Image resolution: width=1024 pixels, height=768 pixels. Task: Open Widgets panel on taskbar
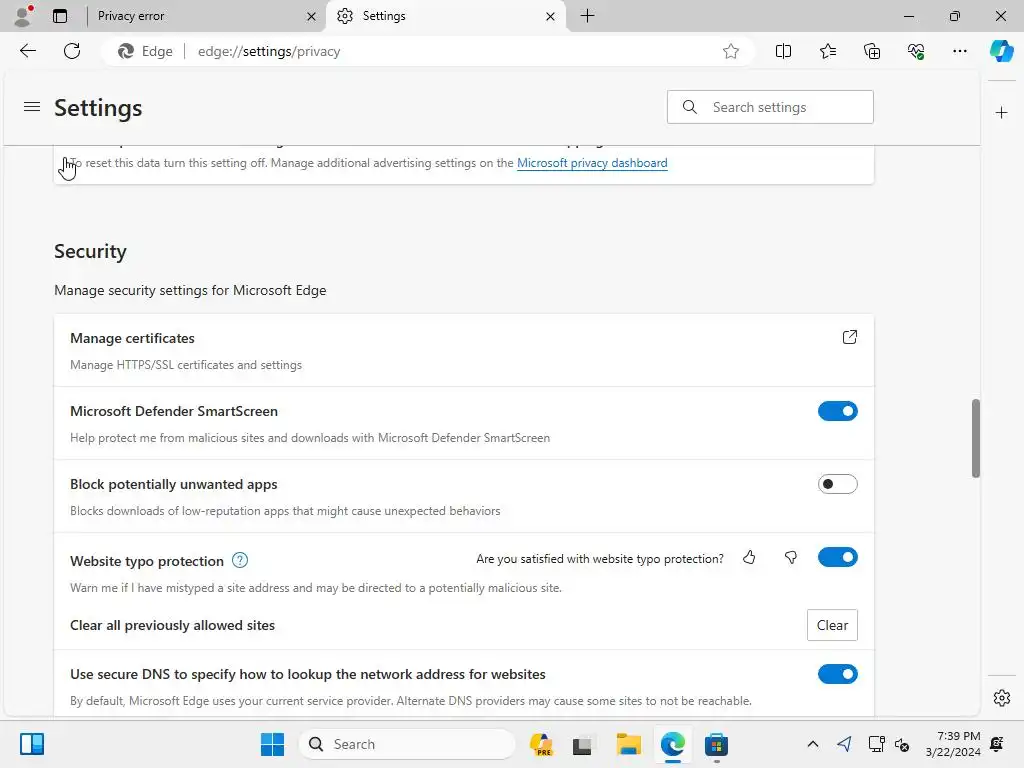tap(31, 744)
